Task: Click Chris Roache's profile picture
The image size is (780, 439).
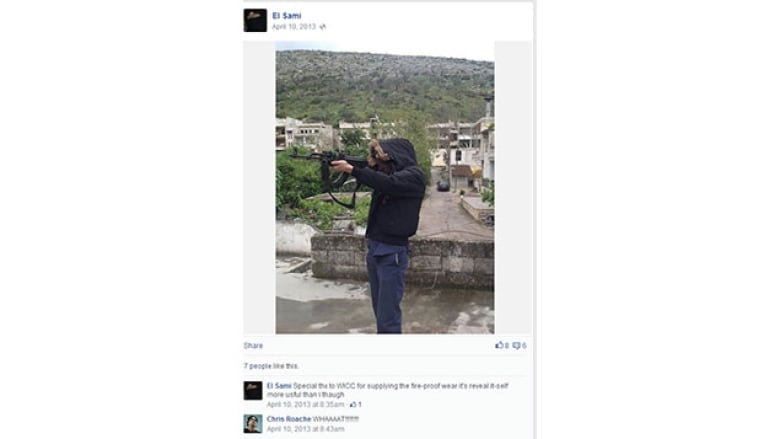Action: (x=253, y=424)
